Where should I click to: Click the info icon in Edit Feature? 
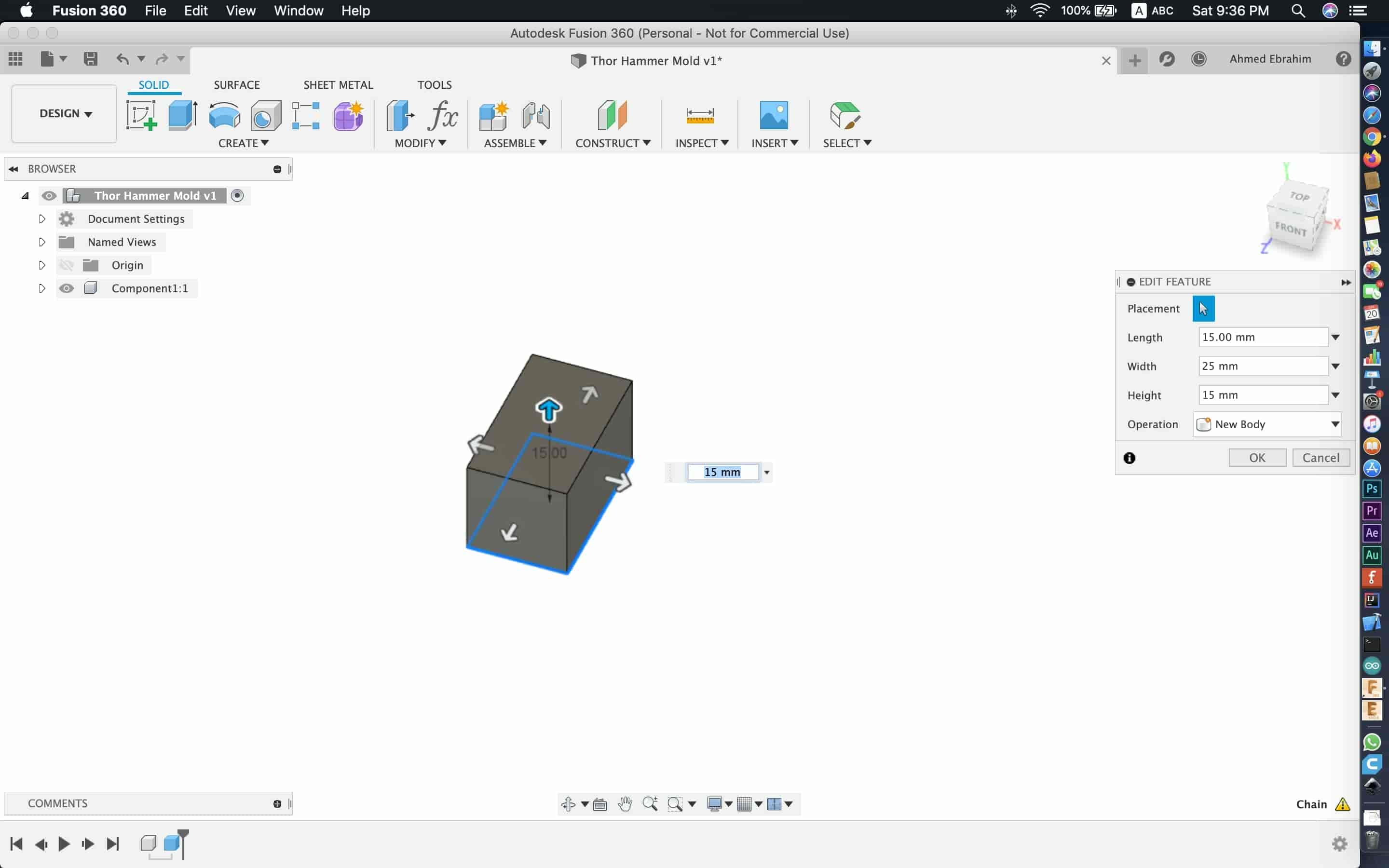click(x=1129, y=458)
